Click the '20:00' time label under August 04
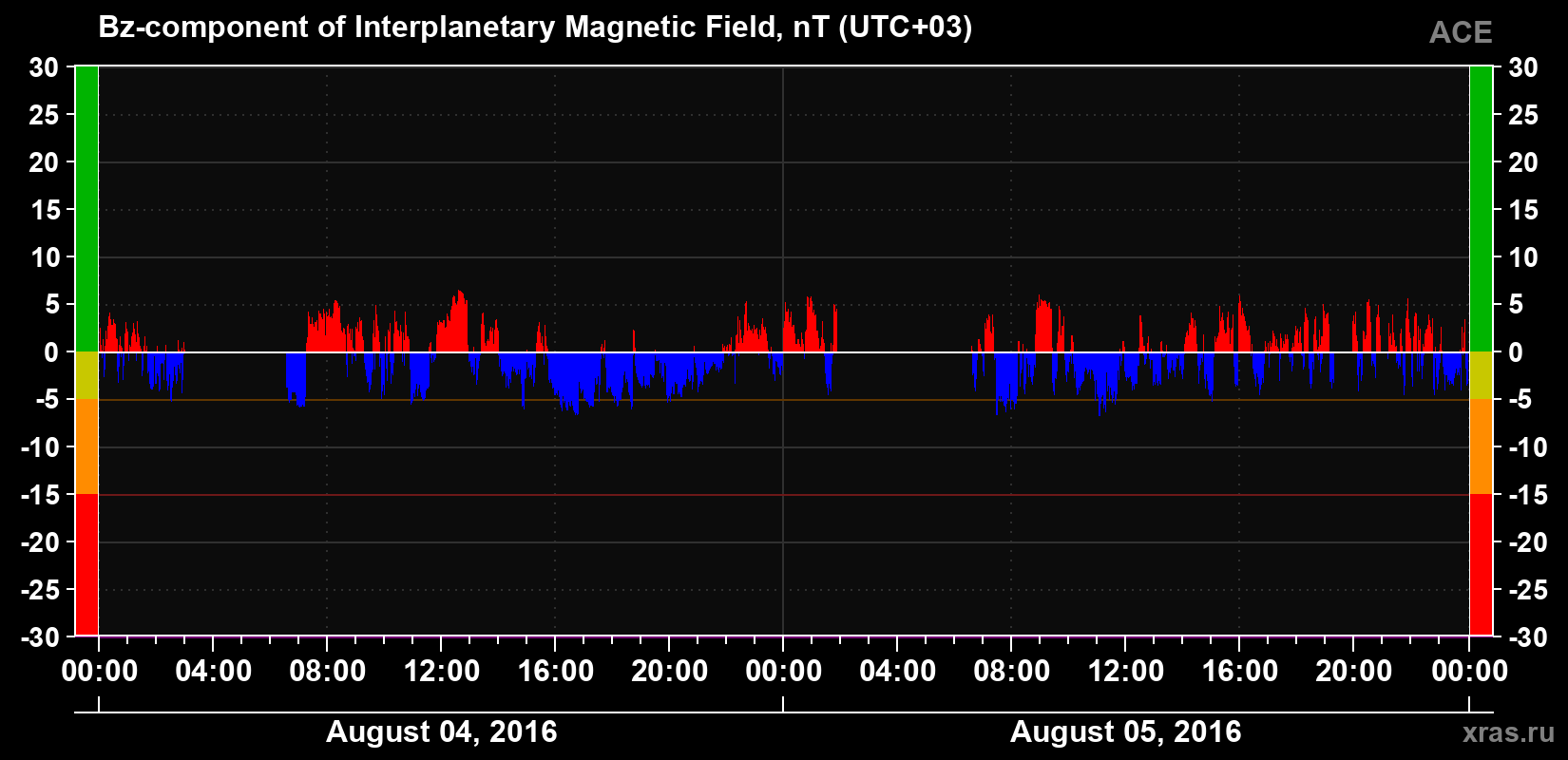This screenshot has height=760, width=1568. click(670, 672)
